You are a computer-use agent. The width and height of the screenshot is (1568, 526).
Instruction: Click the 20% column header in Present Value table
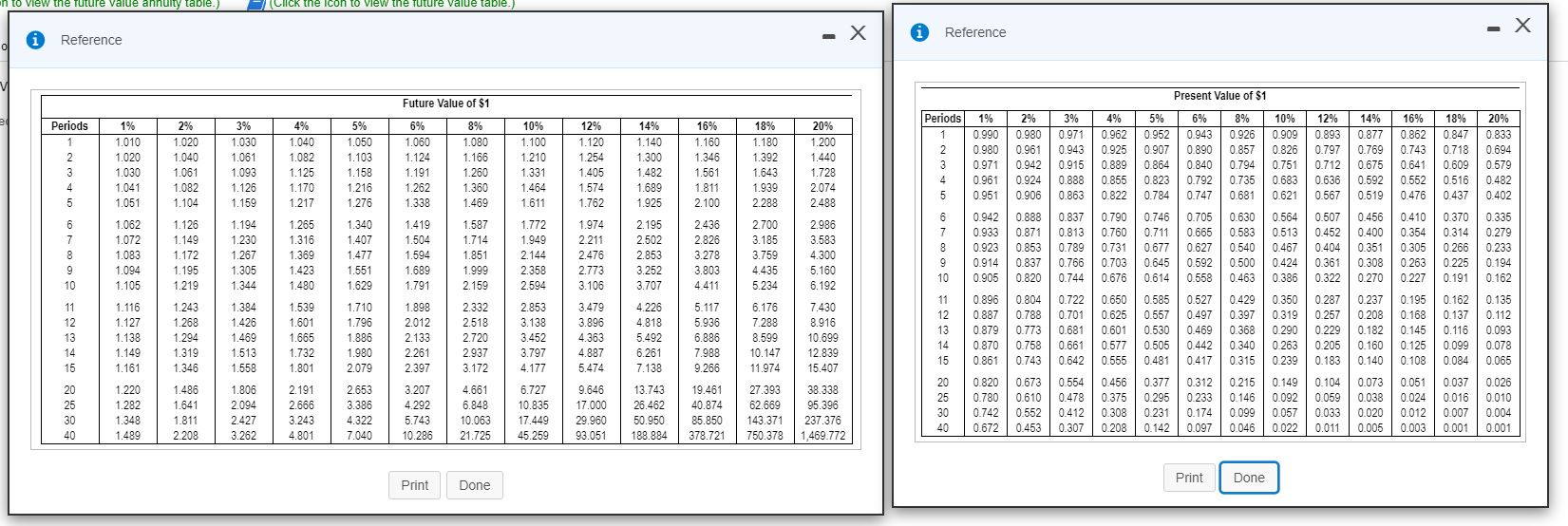click(1499, 119)
